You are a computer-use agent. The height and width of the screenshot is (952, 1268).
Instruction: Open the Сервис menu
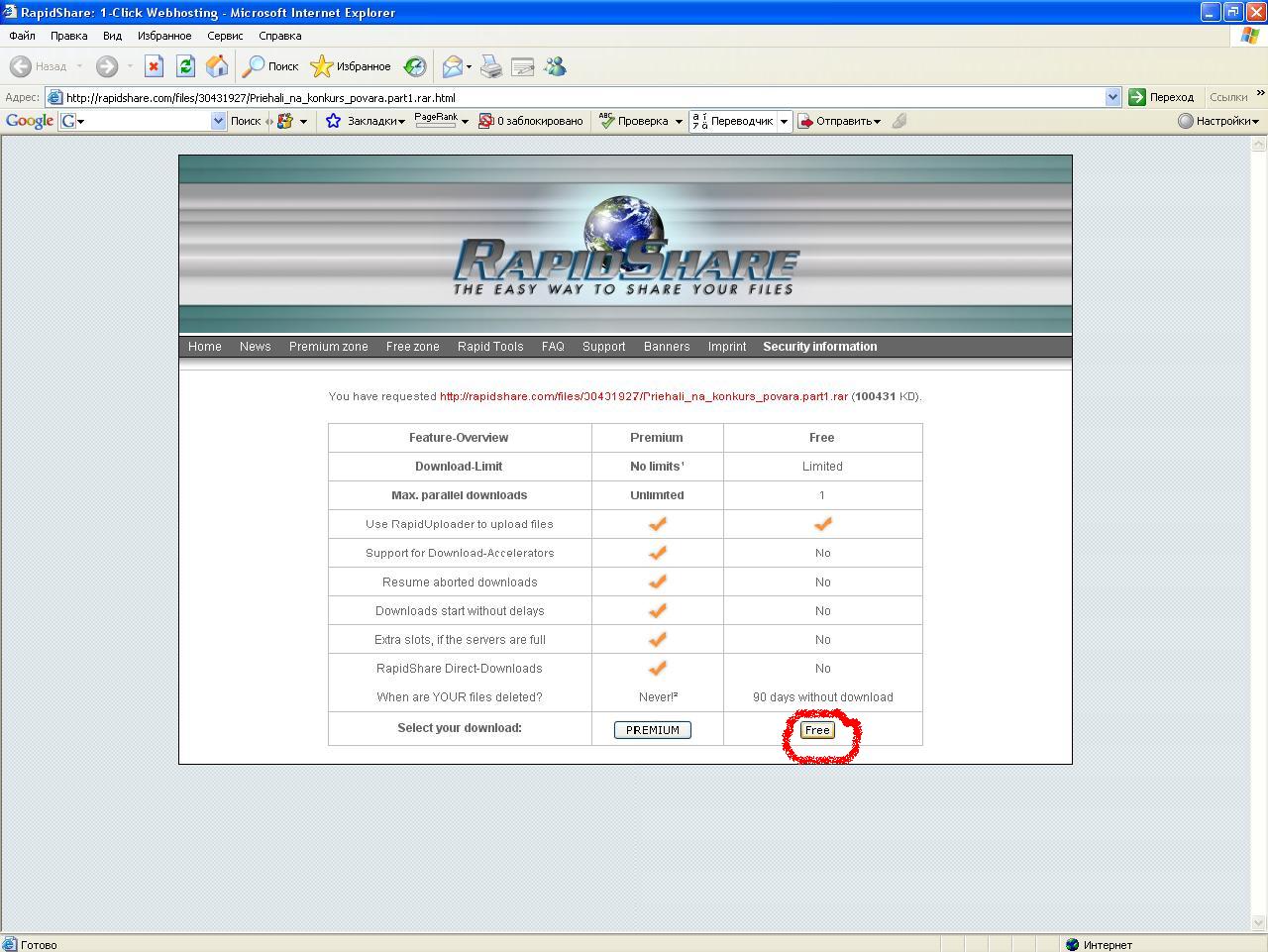coord(225,36)
